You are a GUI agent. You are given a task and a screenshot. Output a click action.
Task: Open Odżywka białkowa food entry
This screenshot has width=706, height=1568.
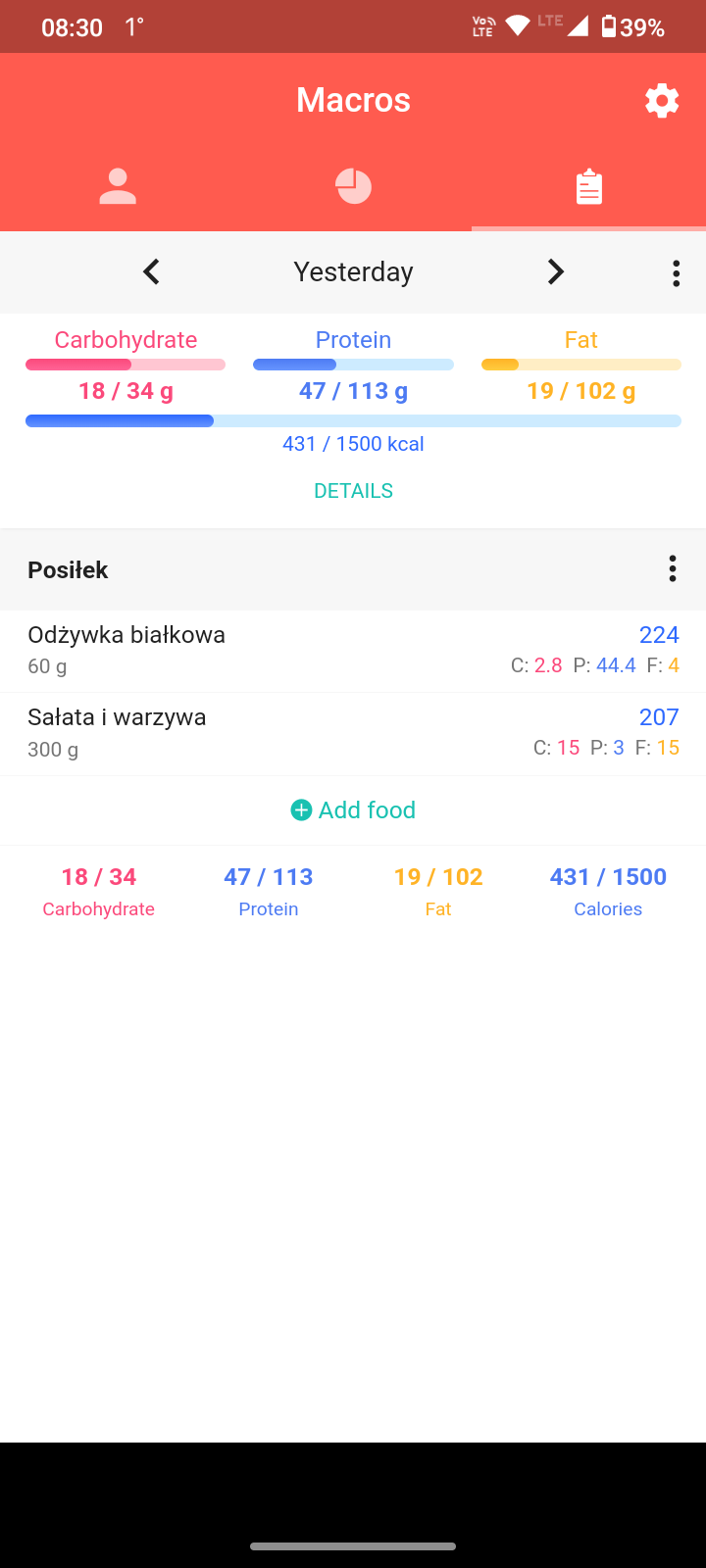coord(353,650)
